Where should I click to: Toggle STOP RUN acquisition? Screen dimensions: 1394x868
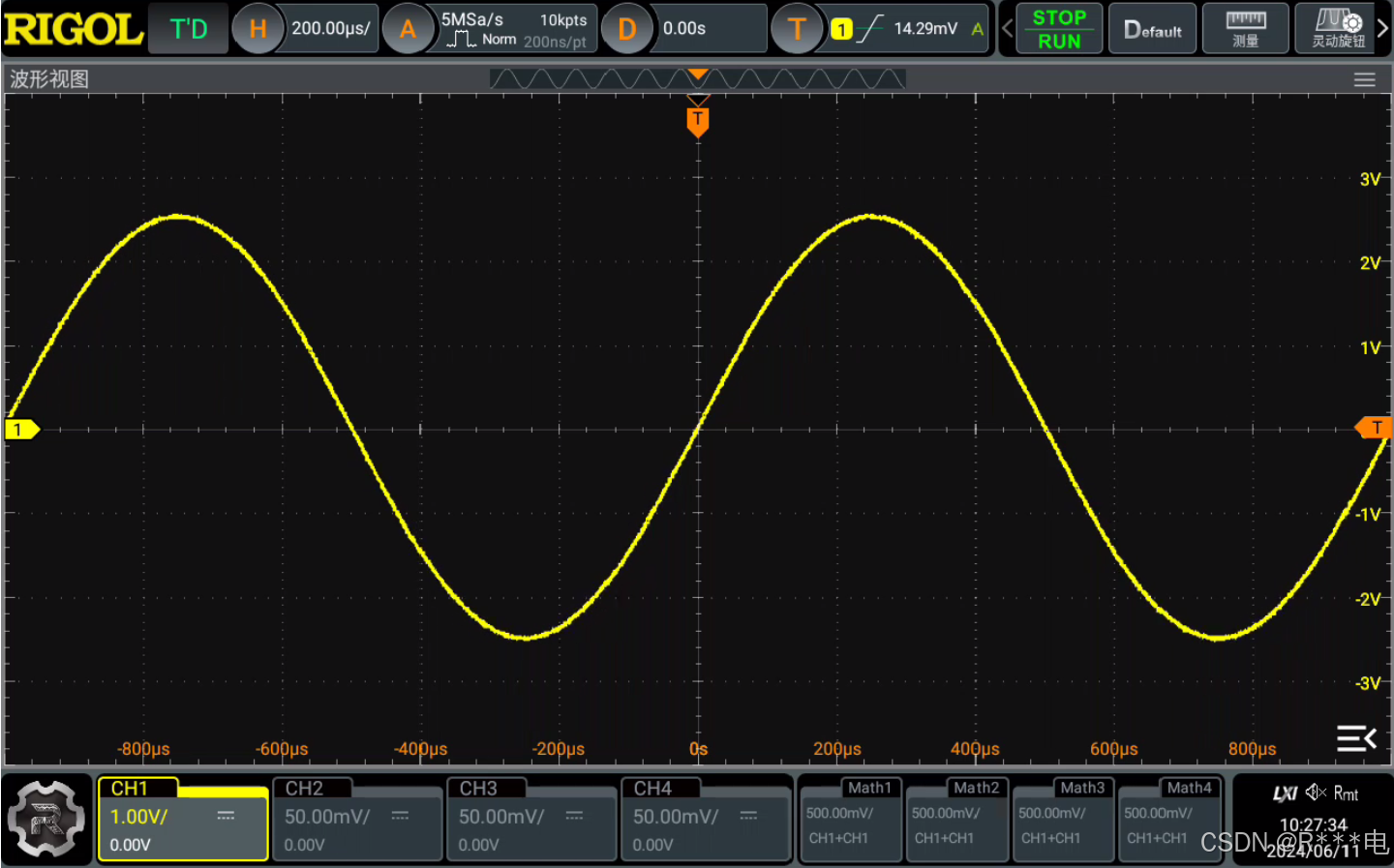click(1059, 29)
